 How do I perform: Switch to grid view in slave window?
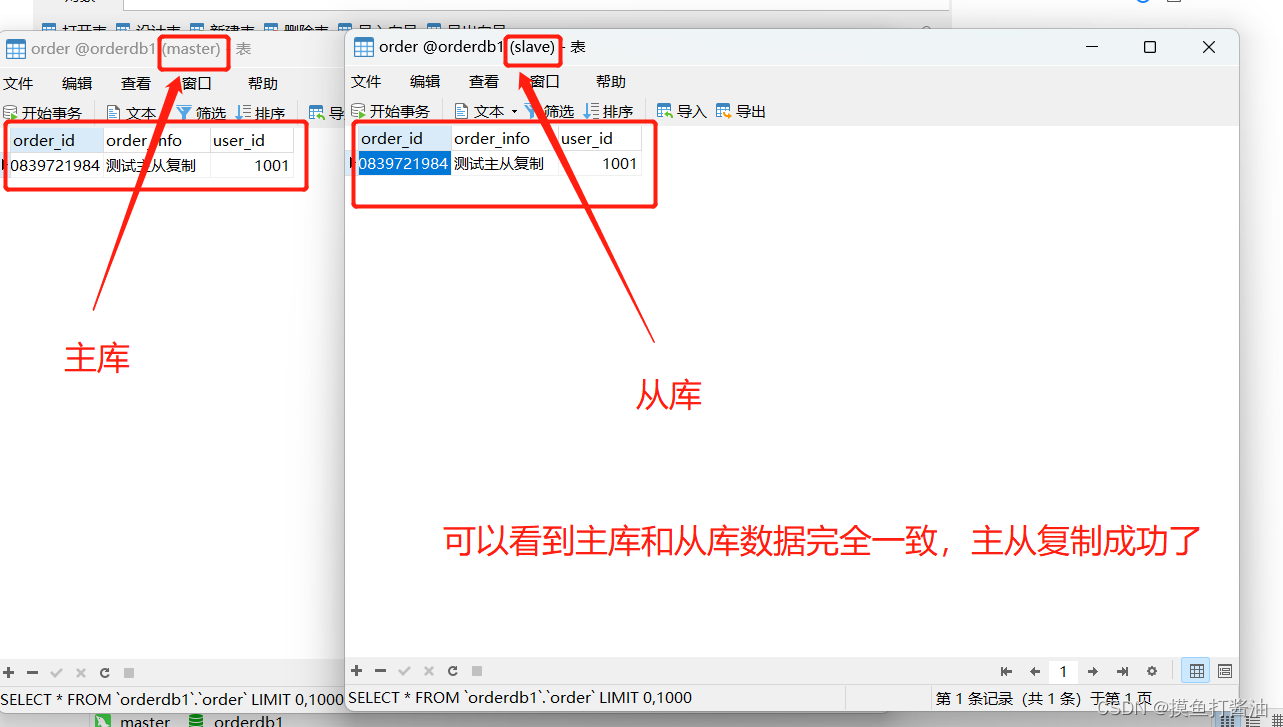coord(1195,671)
